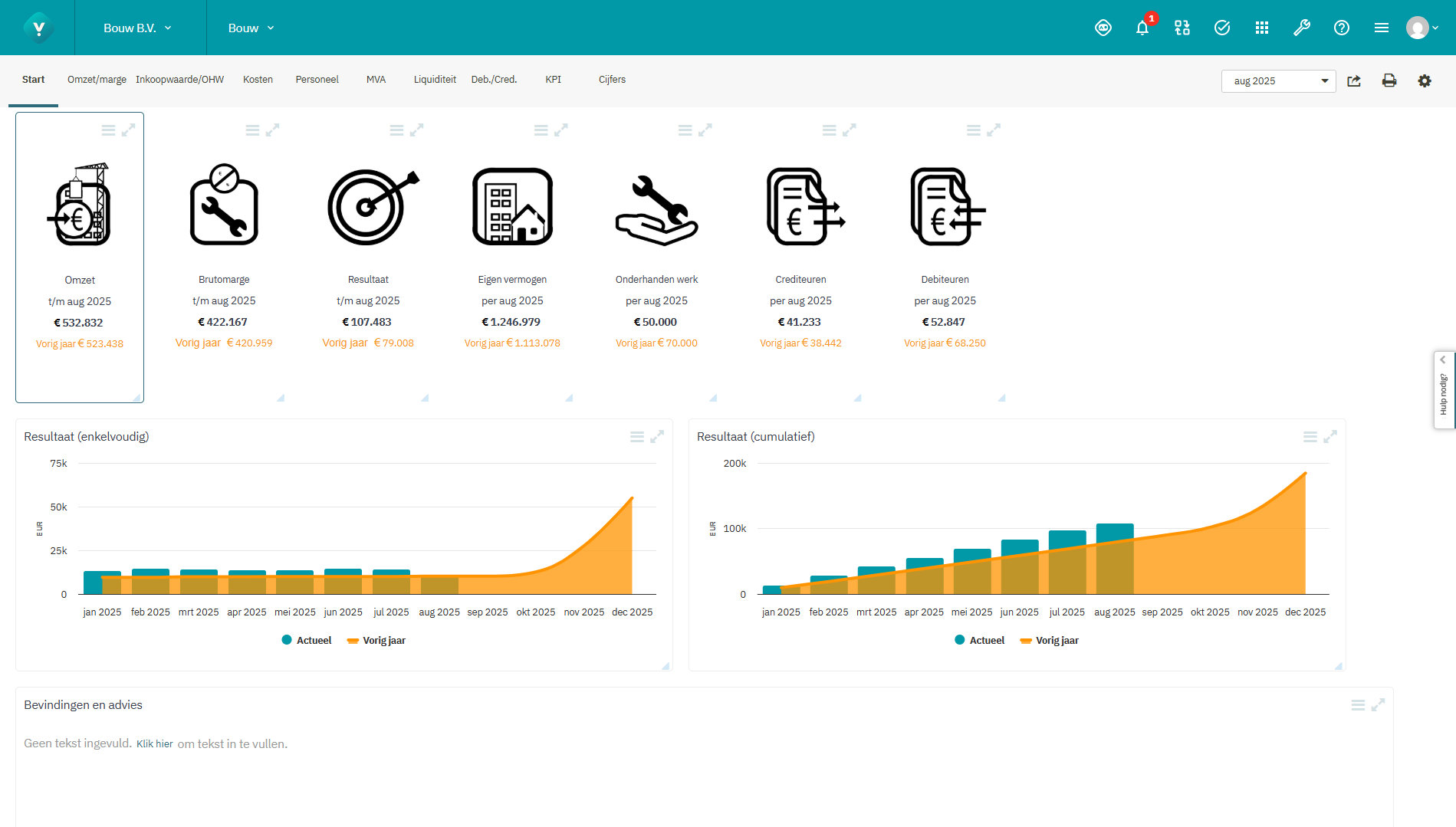This screenshot has width=1456, height=827.
Task: Open the aug 2025 period selector
Action: point(1278,80)
